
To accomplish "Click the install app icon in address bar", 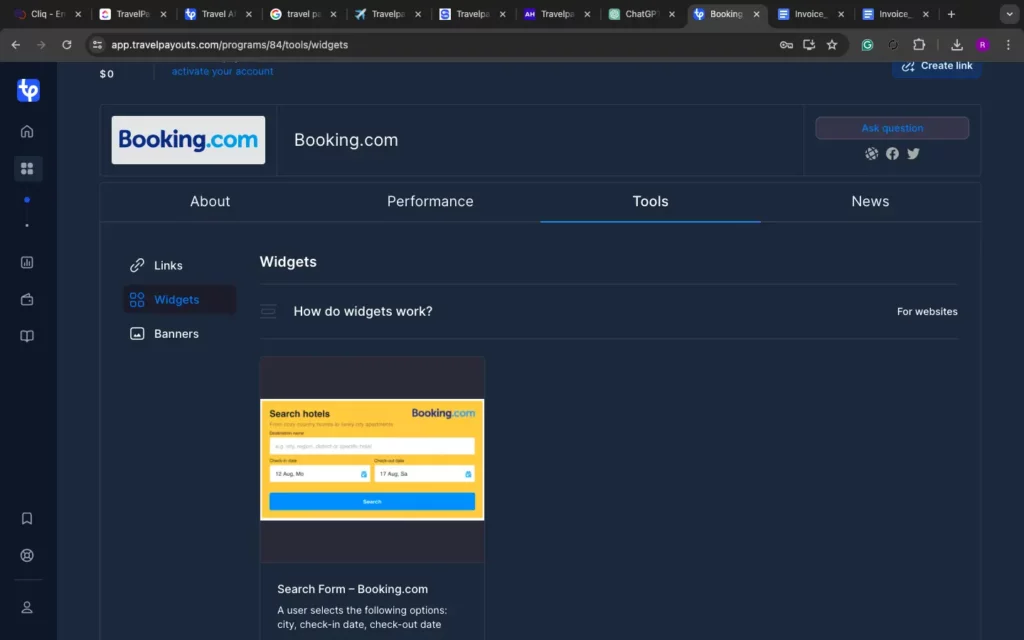I will (808, 44).
